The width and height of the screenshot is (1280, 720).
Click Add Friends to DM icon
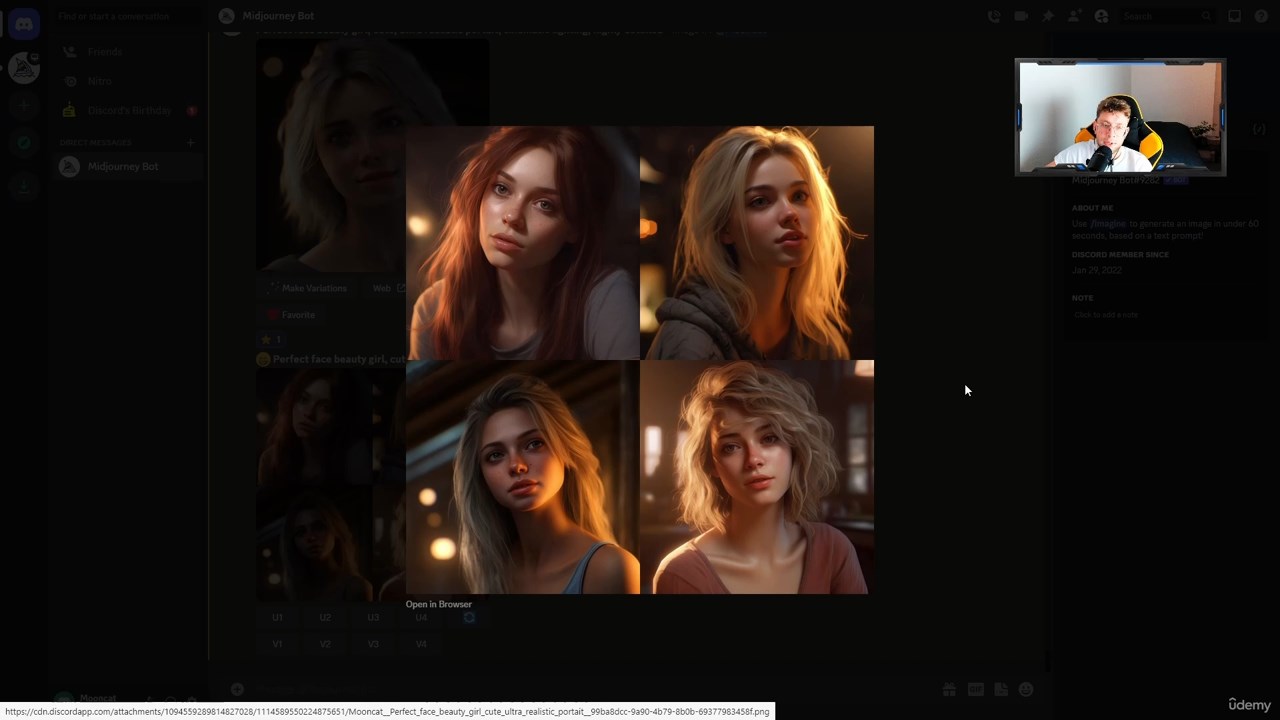click(x=1074, y=16)
